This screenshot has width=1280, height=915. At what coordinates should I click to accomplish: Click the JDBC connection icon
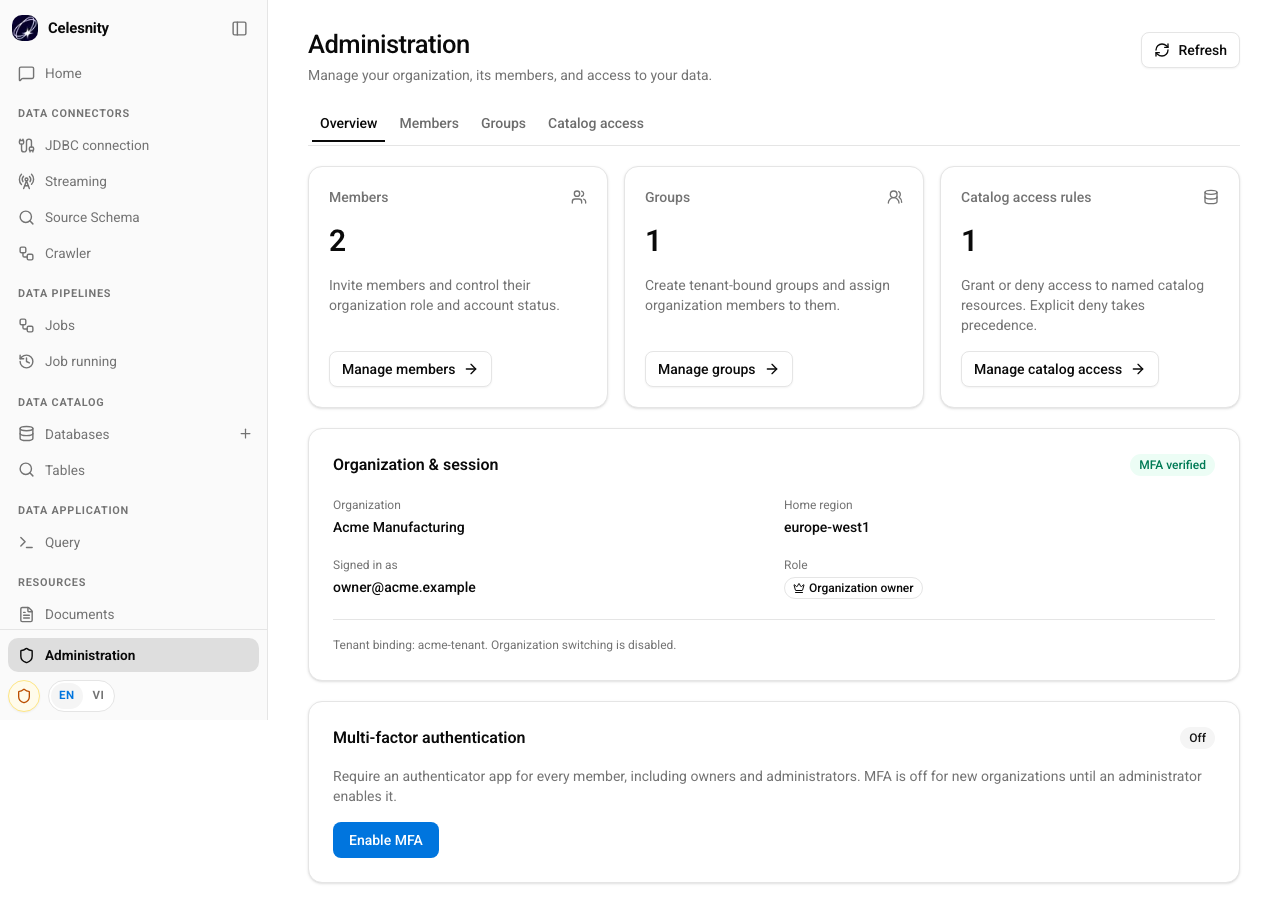tap(27, 145)
